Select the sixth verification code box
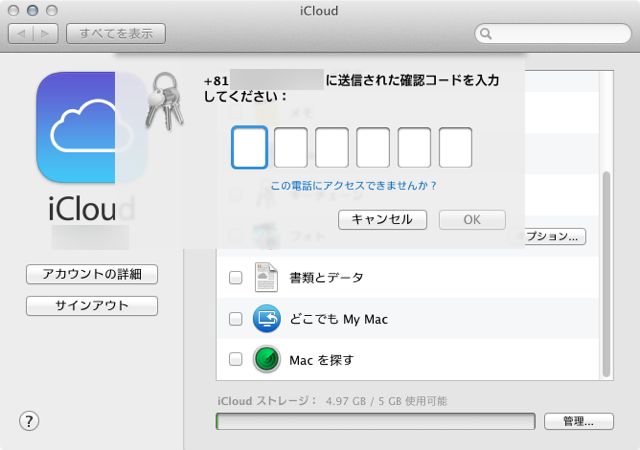This screenshot has width=640, height=450. 456,147
